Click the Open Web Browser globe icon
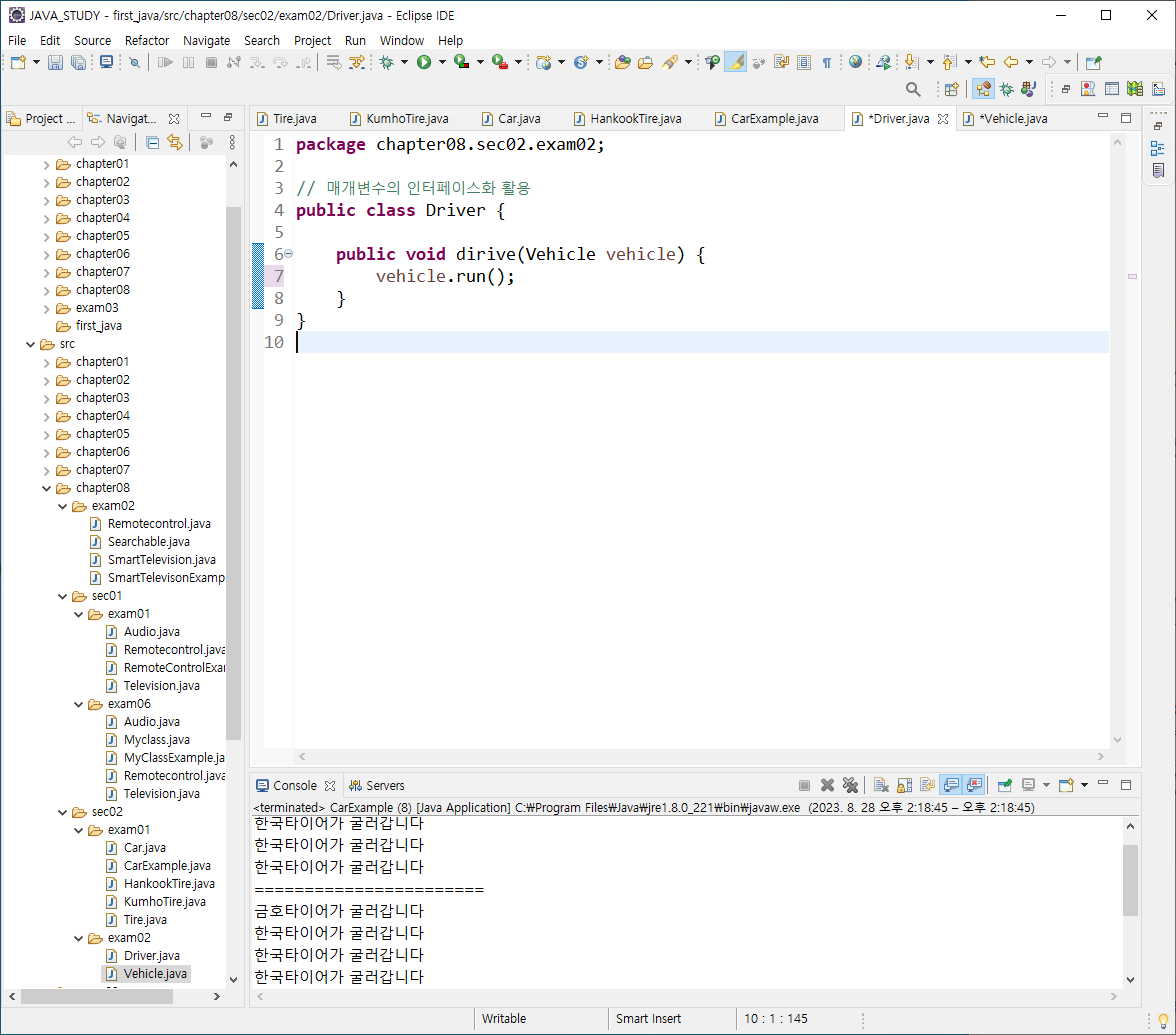Image resolution: width=1176 pixels, height=1035 pixels. pyautogui.click(x=855, y=62)
